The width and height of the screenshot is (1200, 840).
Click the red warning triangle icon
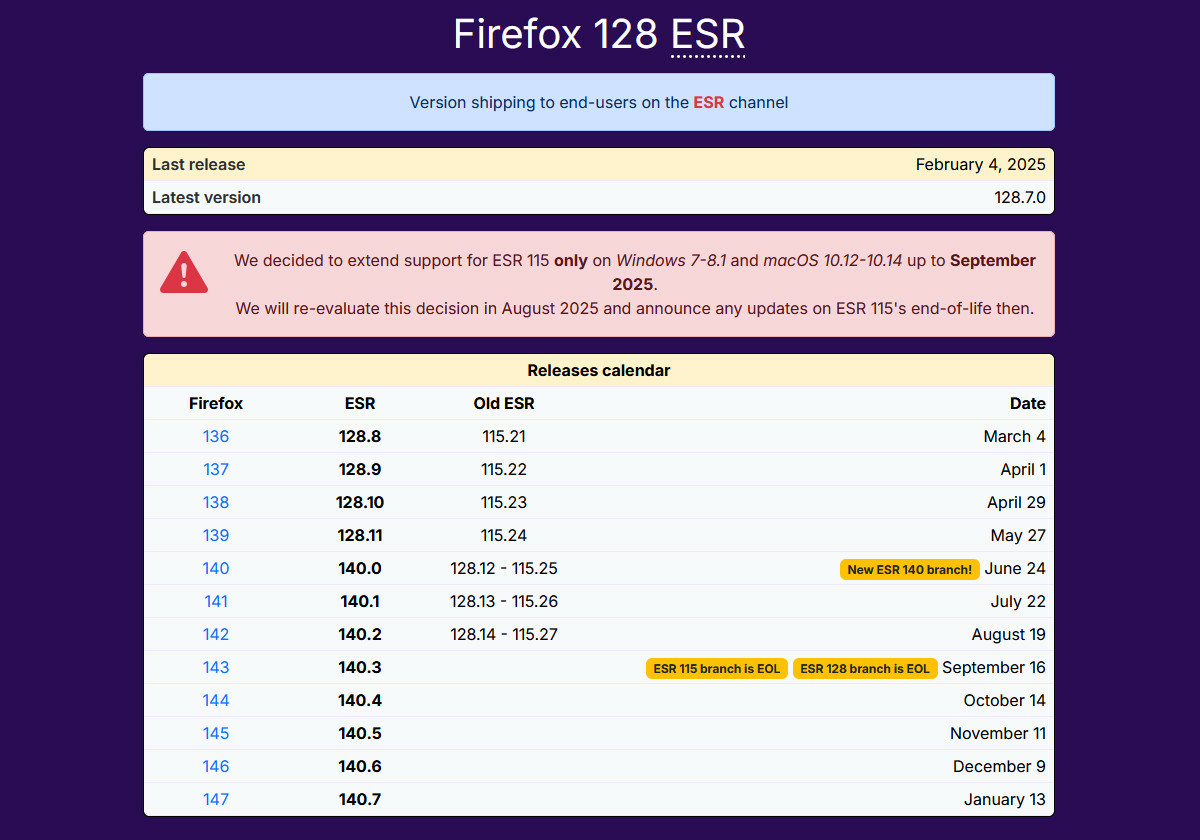pyautogui.click(x=184, y=272)
